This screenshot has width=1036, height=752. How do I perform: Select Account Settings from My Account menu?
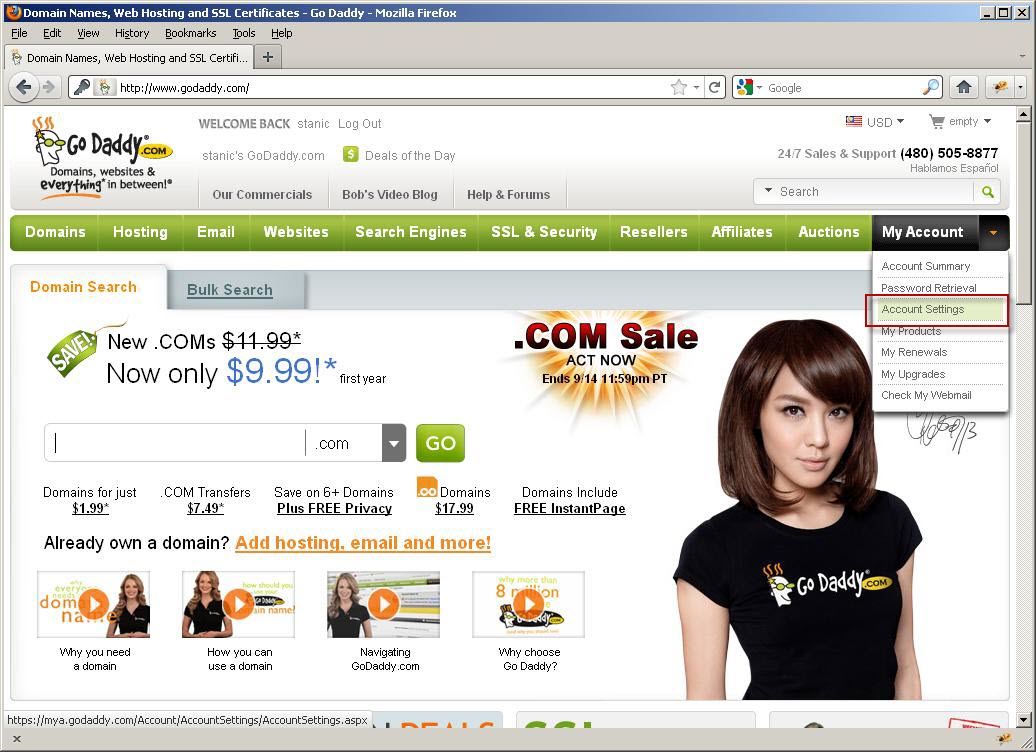click(x=938, y=309)
